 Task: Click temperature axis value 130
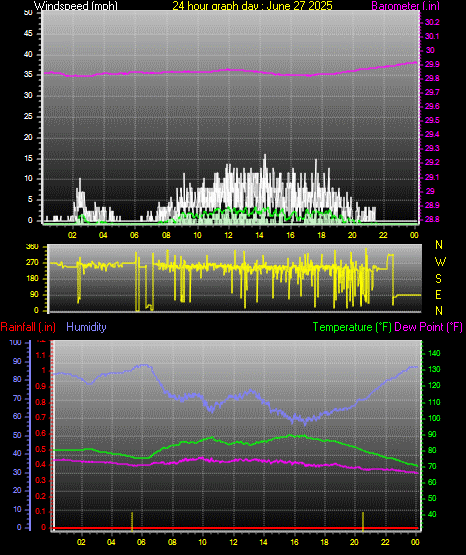[434, 369]
